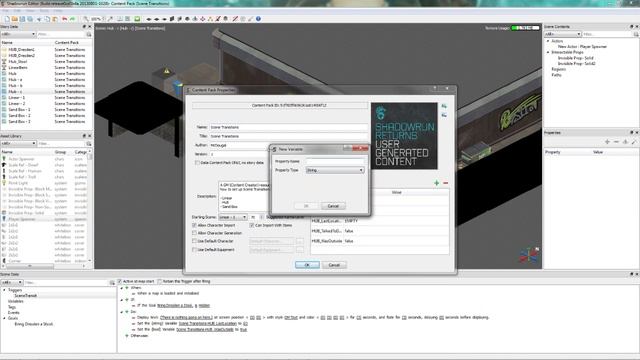The width and height of the screenshot is (640, 360).
Task: Open the Property Type dropdown
Action: click(x=335, y=170)
